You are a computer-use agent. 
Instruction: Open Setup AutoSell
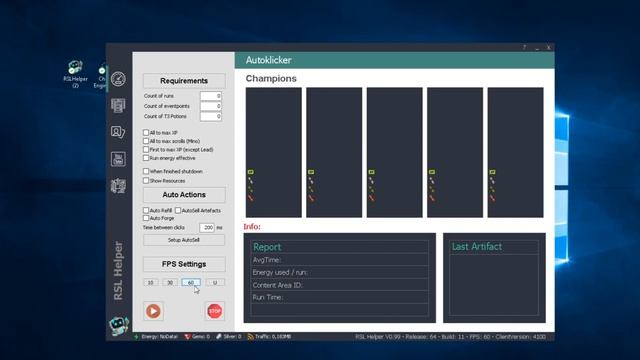coord(184,240)
